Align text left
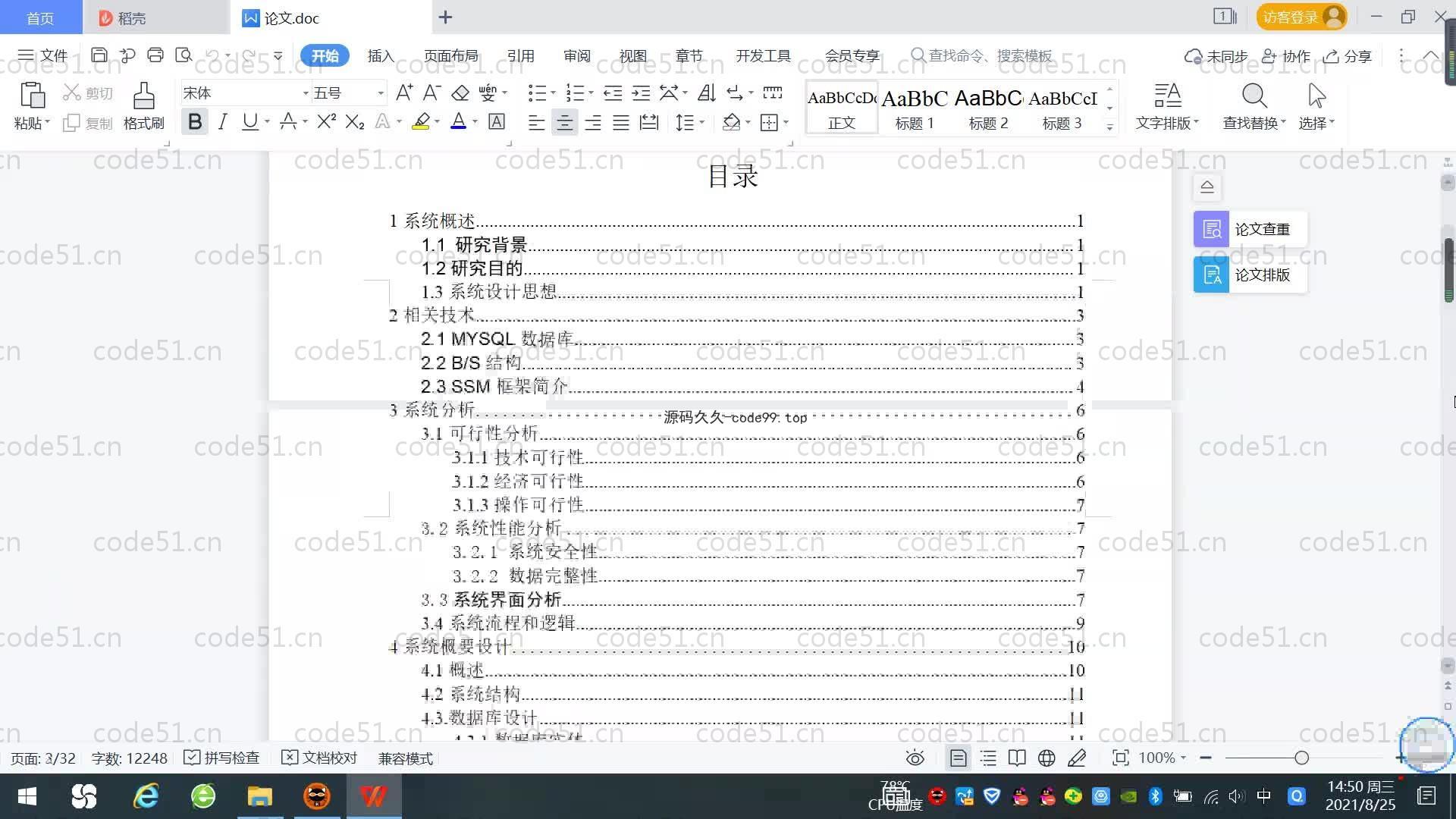The width and height of the screenshot is (1456, 819). [x=536, y=122]
